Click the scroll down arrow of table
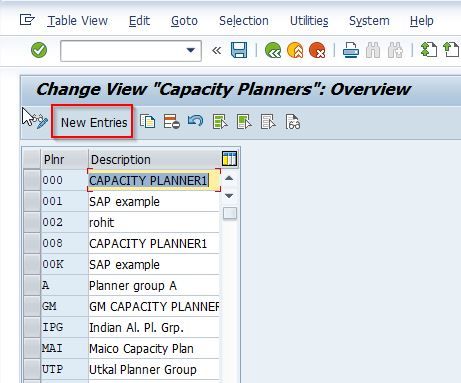This screenshot has width=461, height=383. click(x=229, y=196)
